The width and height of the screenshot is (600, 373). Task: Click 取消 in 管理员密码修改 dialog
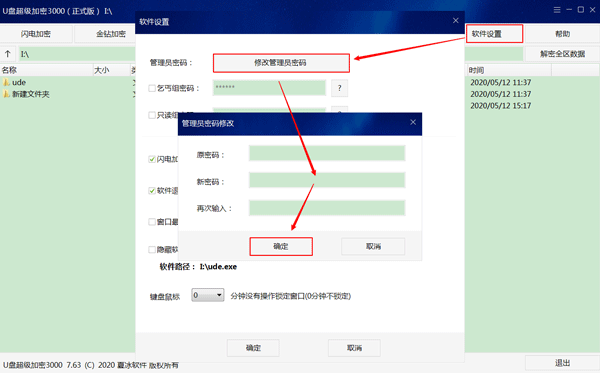pyautogui.click(x=373, y=246)
